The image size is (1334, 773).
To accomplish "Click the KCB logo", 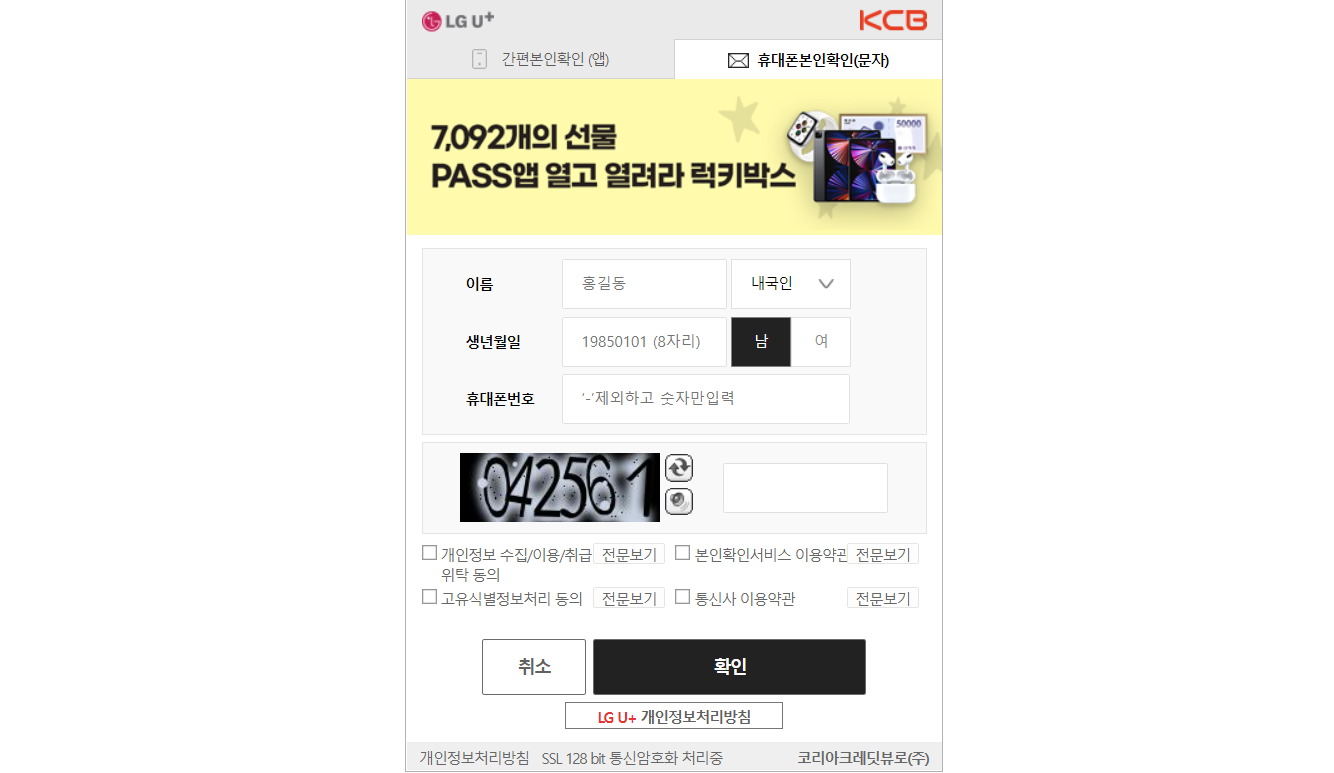I will pyautogui.click(x=893, y=20).
